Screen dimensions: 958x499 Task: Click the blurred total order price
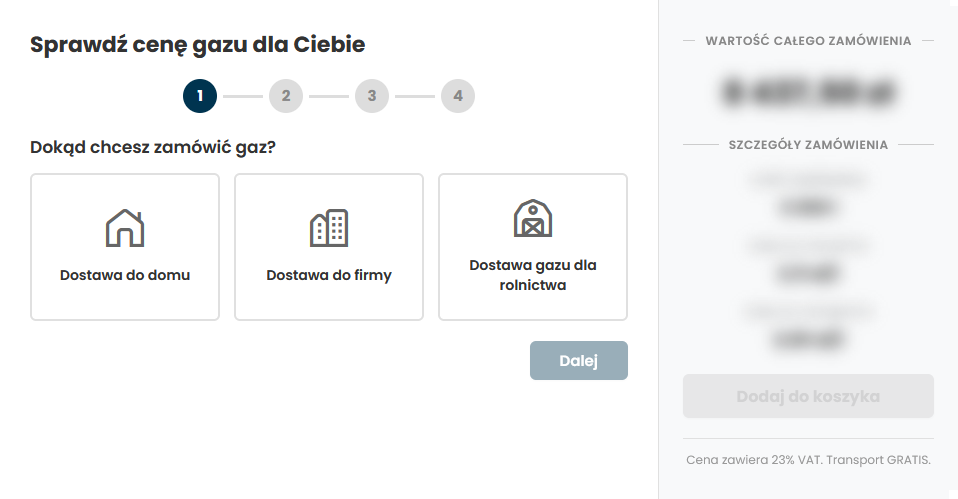808,93
